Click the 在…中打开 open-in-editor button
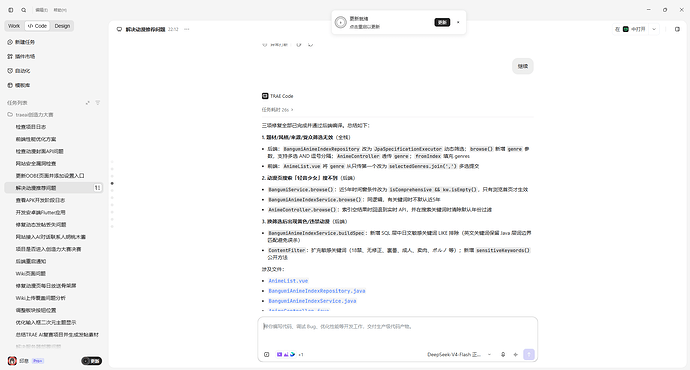Viewport: 690px width, 370px height. (x=630, y=29)
